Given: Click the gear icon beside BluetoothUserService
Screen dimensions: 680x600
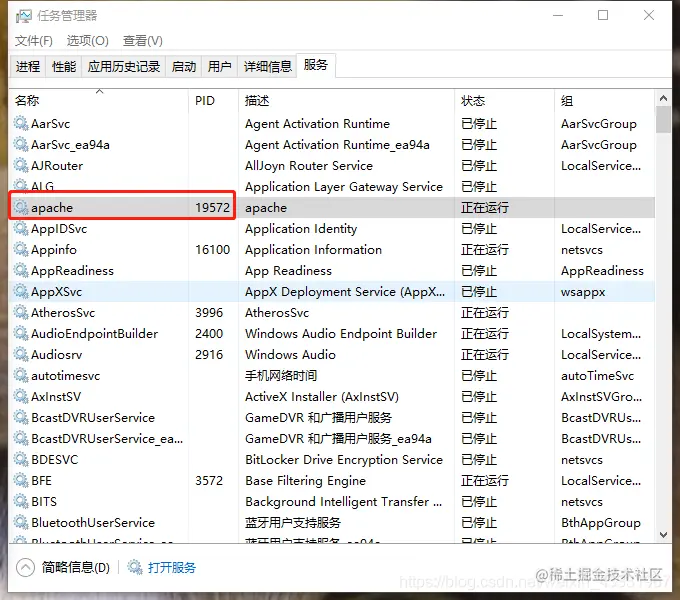Looking at the screenshot, I should coord(20,522).
